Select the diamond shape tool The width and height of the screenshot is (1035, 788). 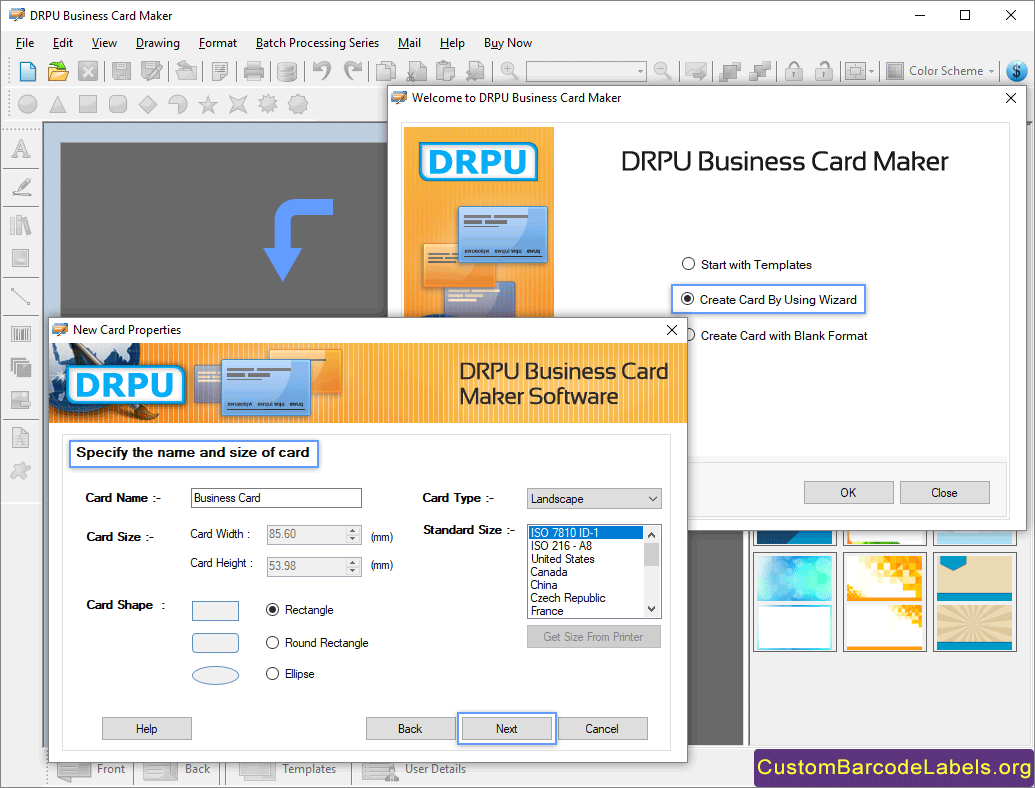pyautogui.click(x=148, y=104)
